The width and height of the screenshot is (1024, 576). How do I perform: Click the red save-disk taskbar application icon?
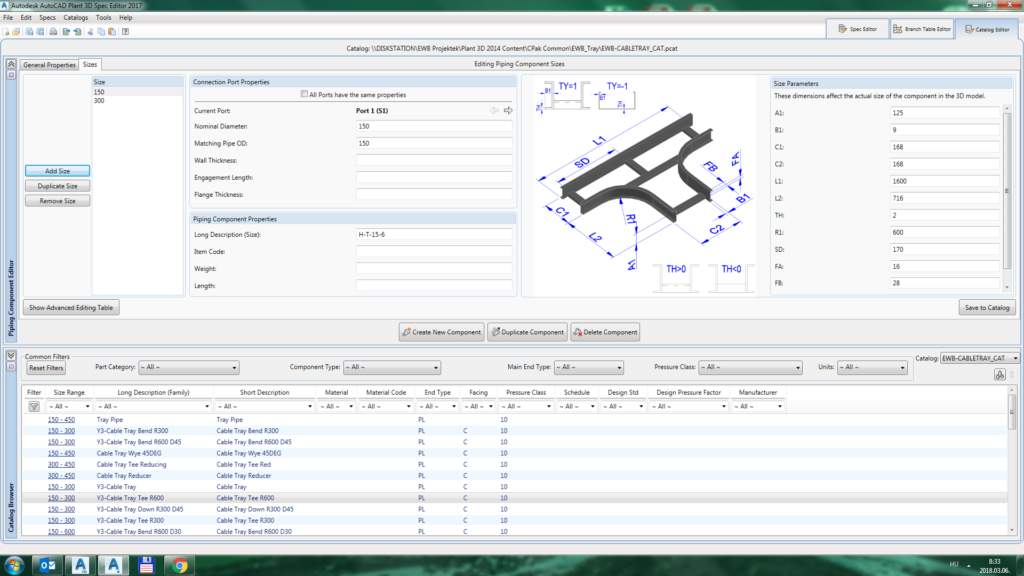point(146,565)
